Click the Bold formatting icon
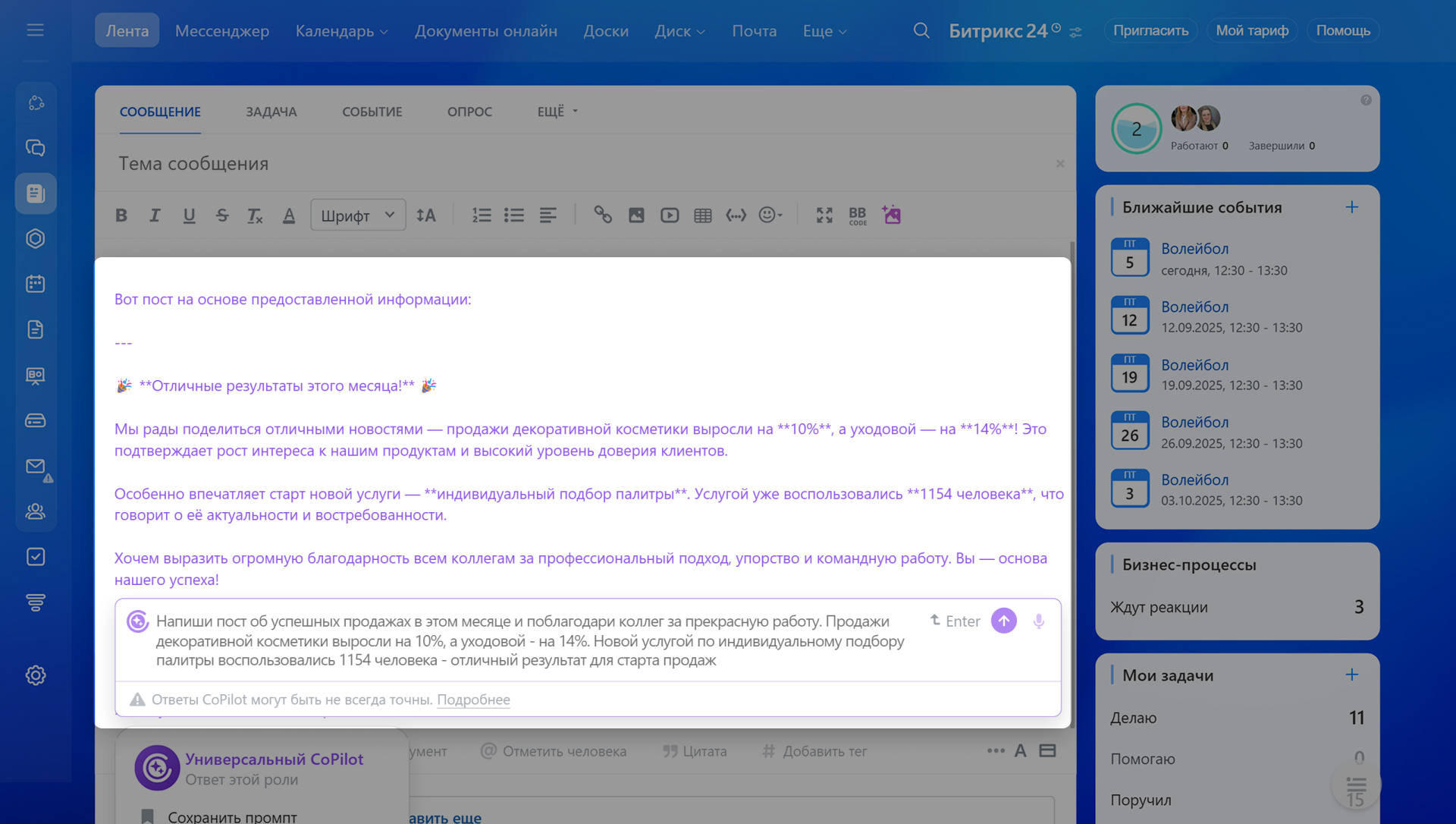1456x824 pixels. [x=121, y=215]
